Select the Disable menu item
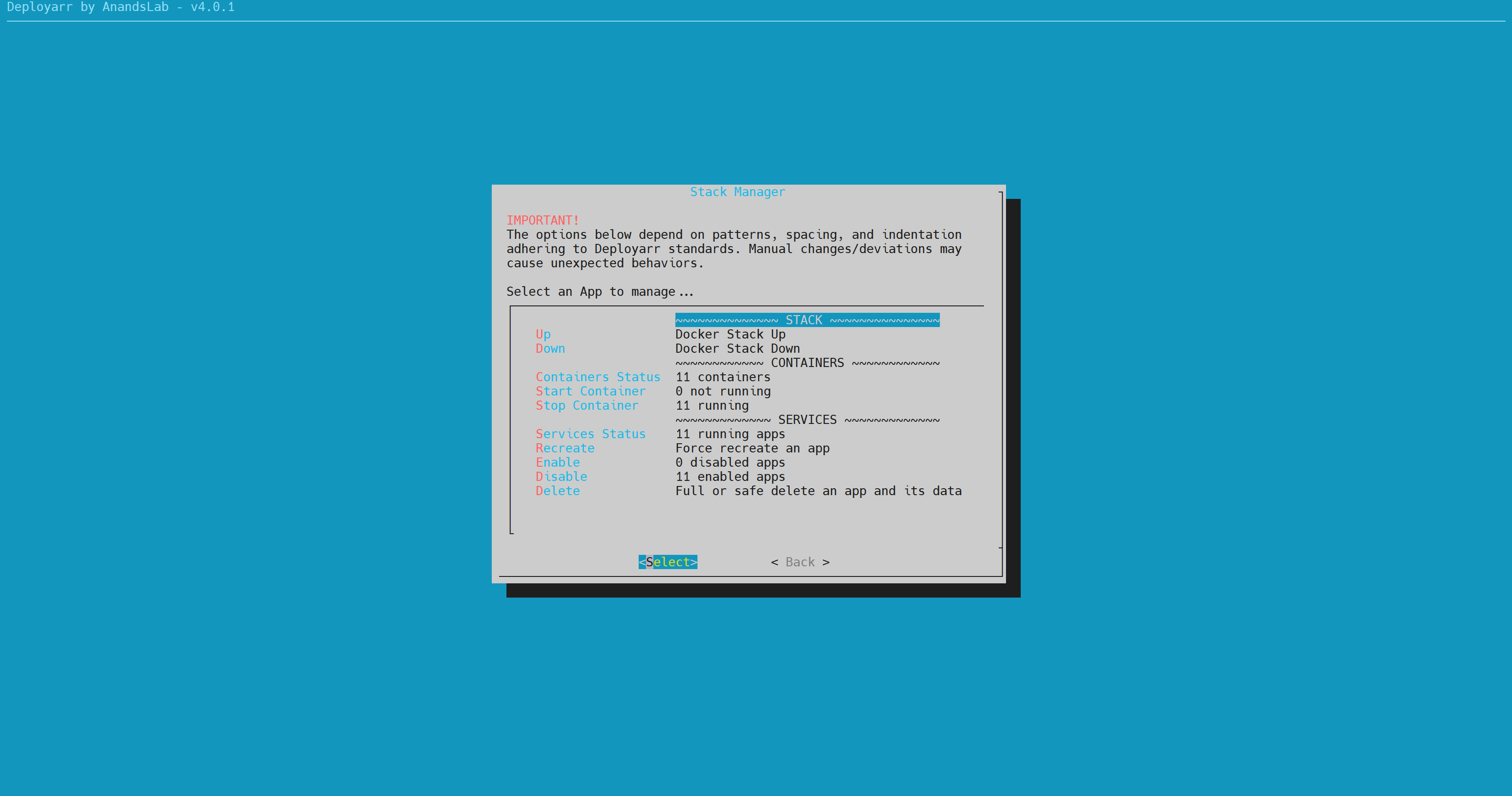The height and width of the screenshot is (796, 1512). 561,477
